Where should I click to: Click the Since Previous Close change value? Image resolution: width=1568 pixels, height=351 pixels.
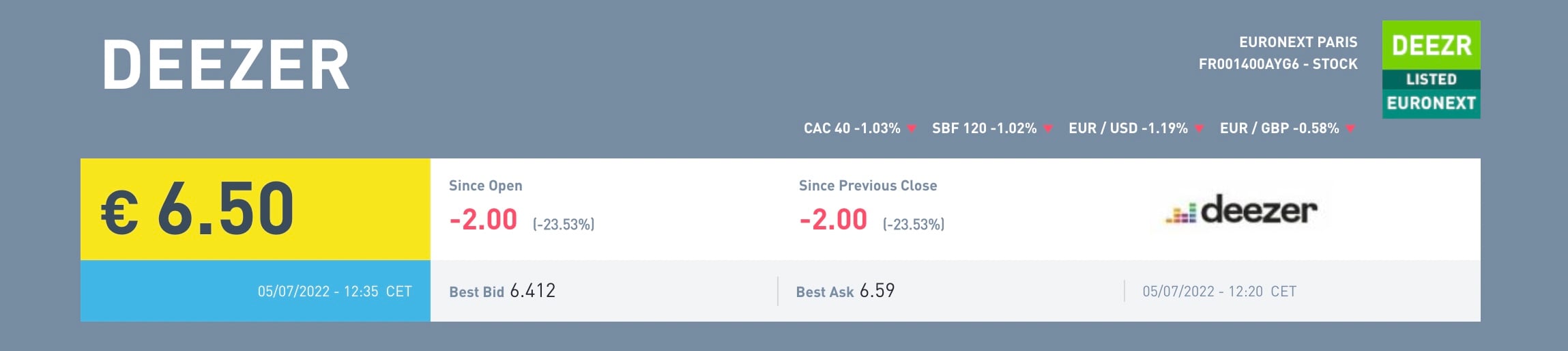coord(833,220)
